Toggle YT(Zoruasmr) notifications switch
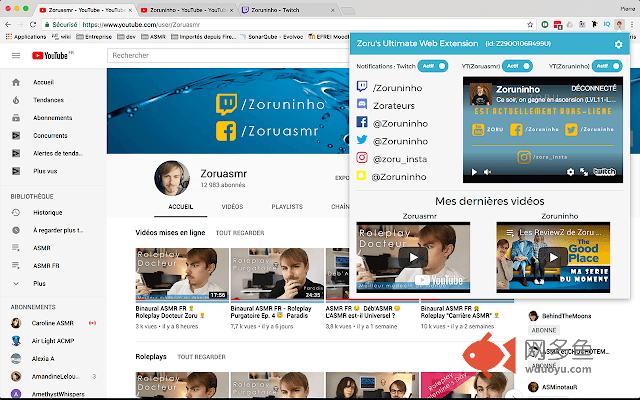The image size is (640, 400). click(517, 66)
